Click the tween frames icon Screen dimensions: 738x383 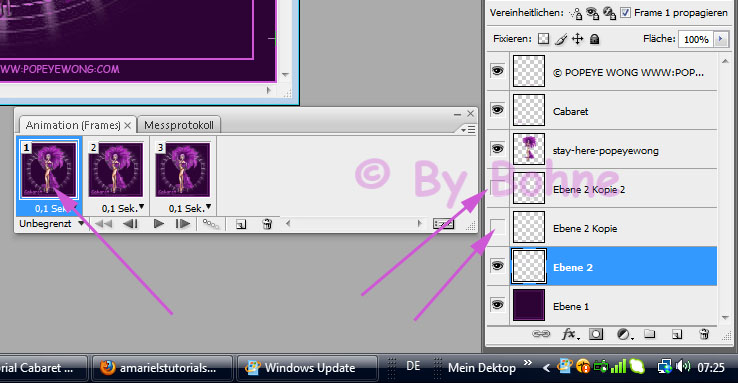tap(211, 224)
